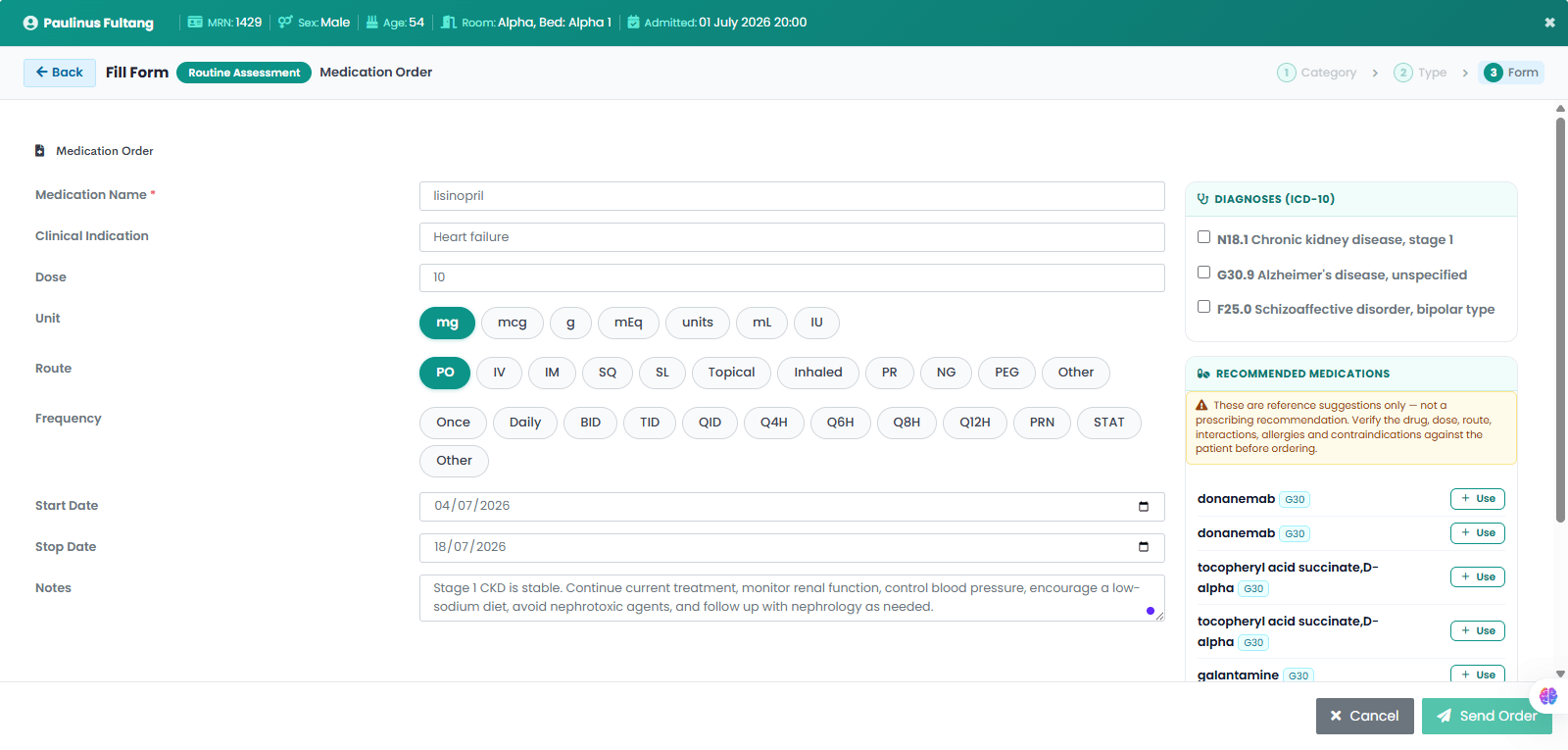This screenshot has width=1568, height=750.
Task: Set frequency to Q4H
Action: pos(774,423)
